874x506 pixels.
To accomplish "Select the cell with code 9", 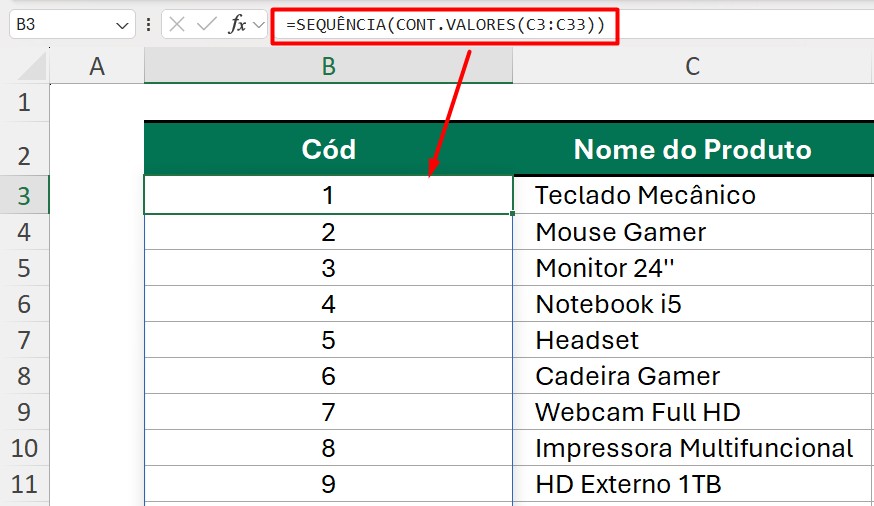I will click(328, 484).
